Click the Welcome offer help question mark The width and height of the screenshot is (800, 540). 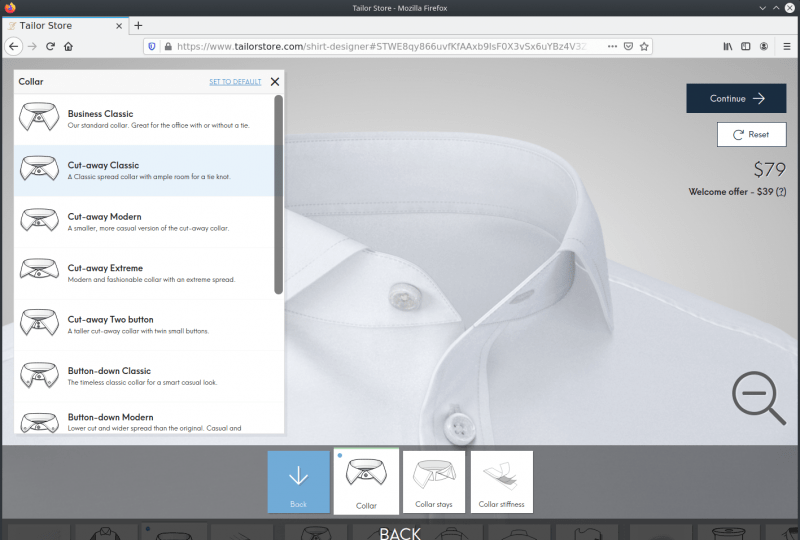coord(781,192)
